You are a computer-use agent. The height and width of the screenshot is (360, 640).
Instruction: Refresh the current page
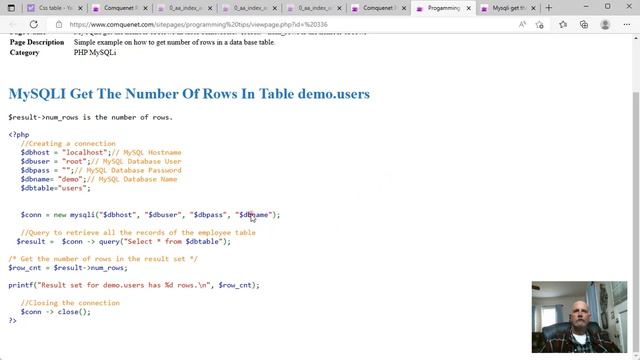tap(33, 24)
